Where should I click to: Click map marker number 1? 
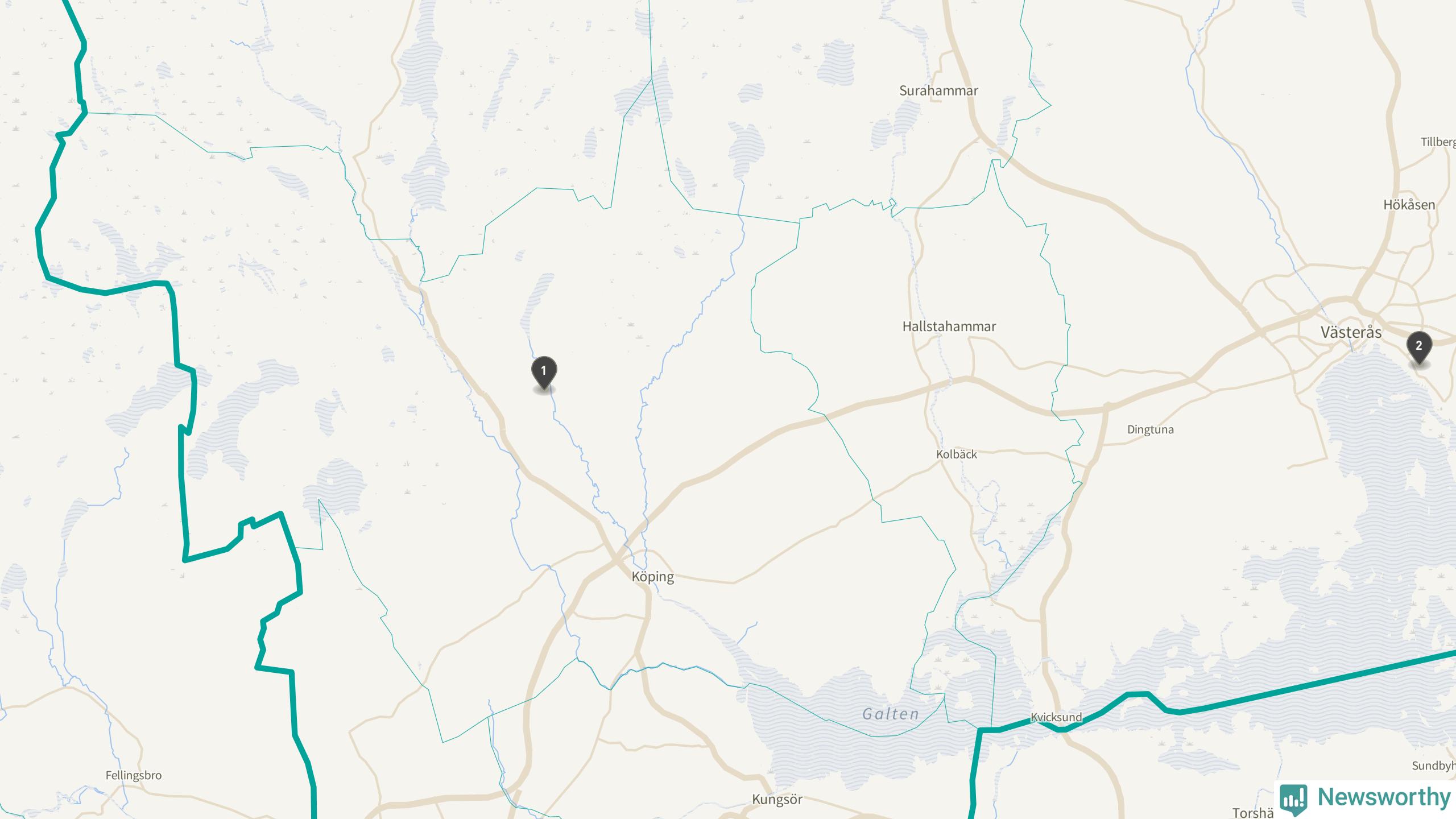pyautogui.click(x=544, y=373)
